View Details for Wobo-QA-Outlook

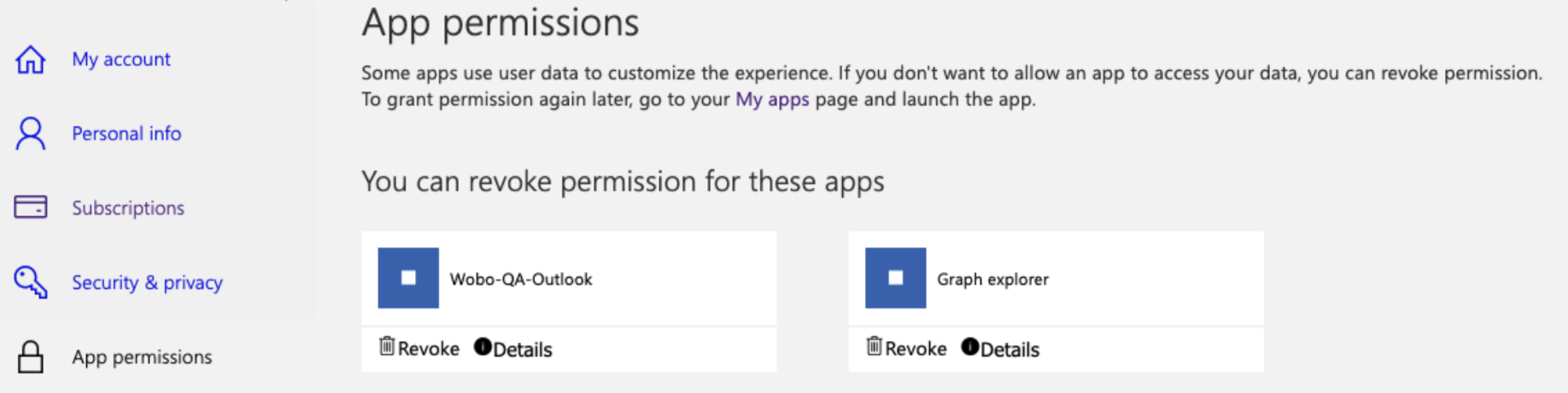[523, 349]
